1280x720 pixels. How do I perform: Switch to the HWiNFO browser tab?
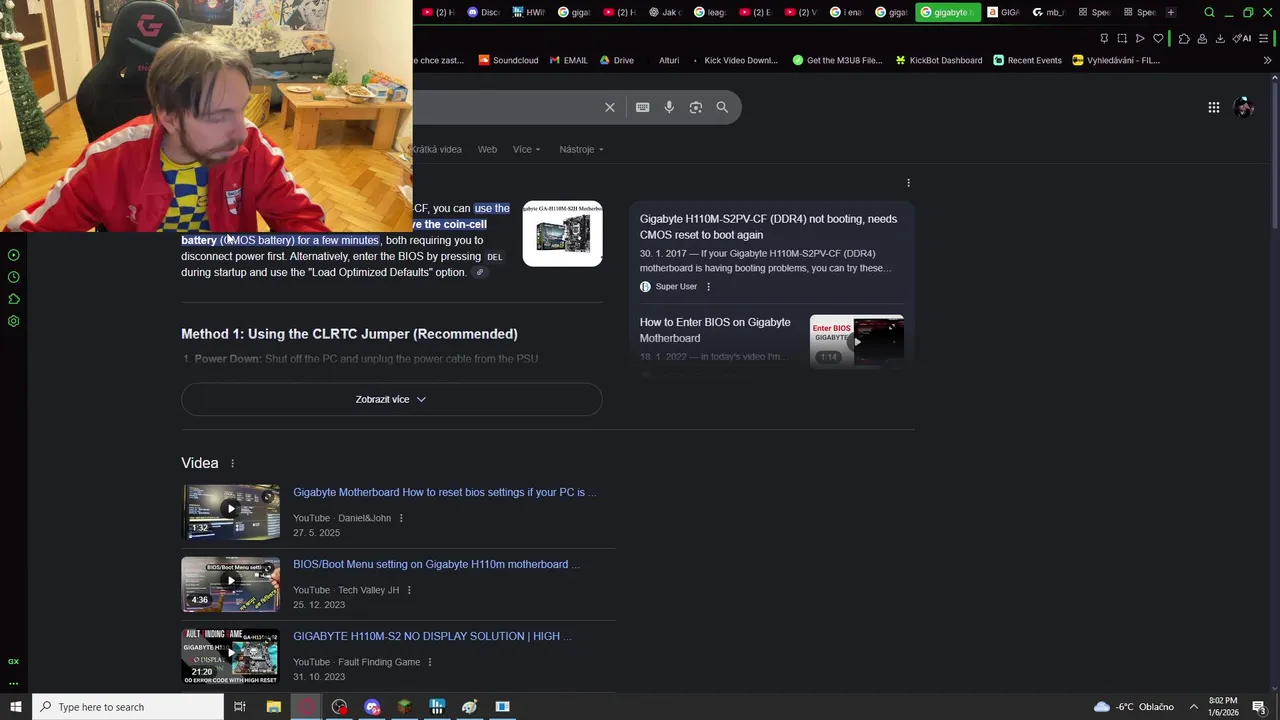[x=528, y=12]
